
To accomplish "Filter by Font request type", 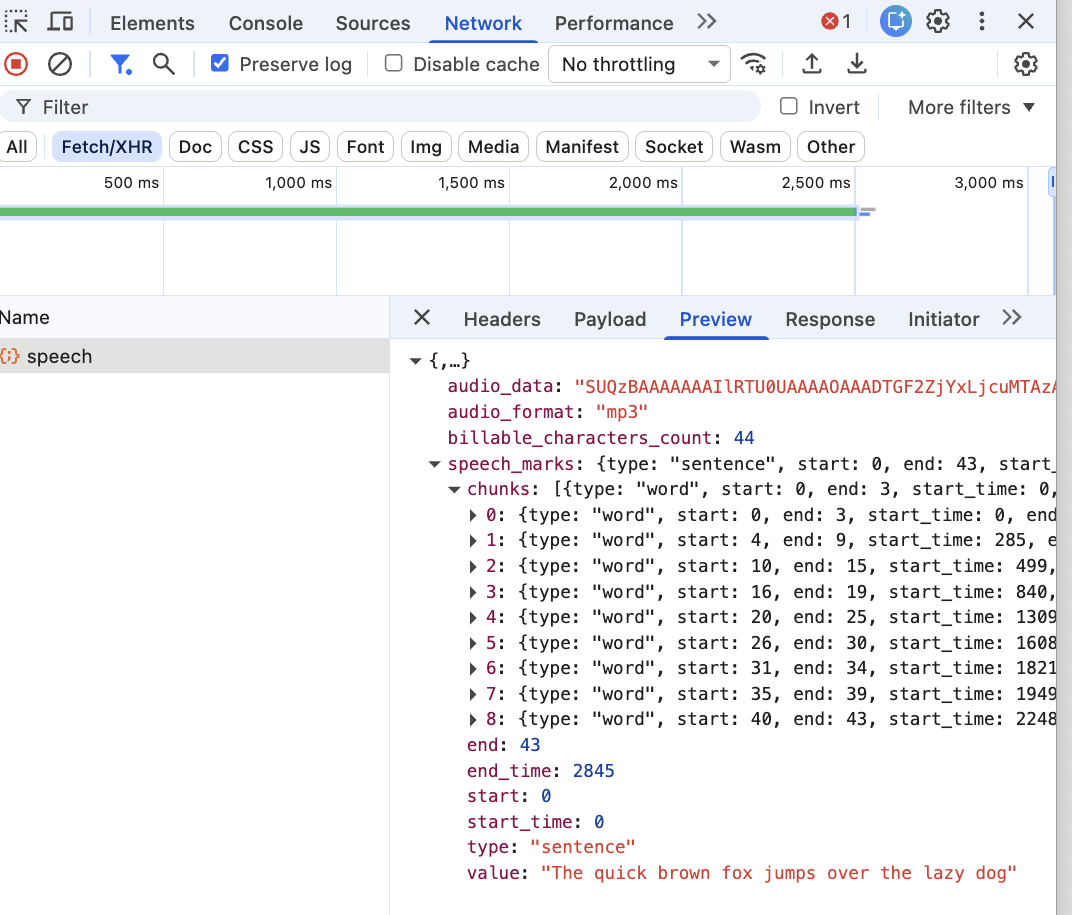I will 365,147.
